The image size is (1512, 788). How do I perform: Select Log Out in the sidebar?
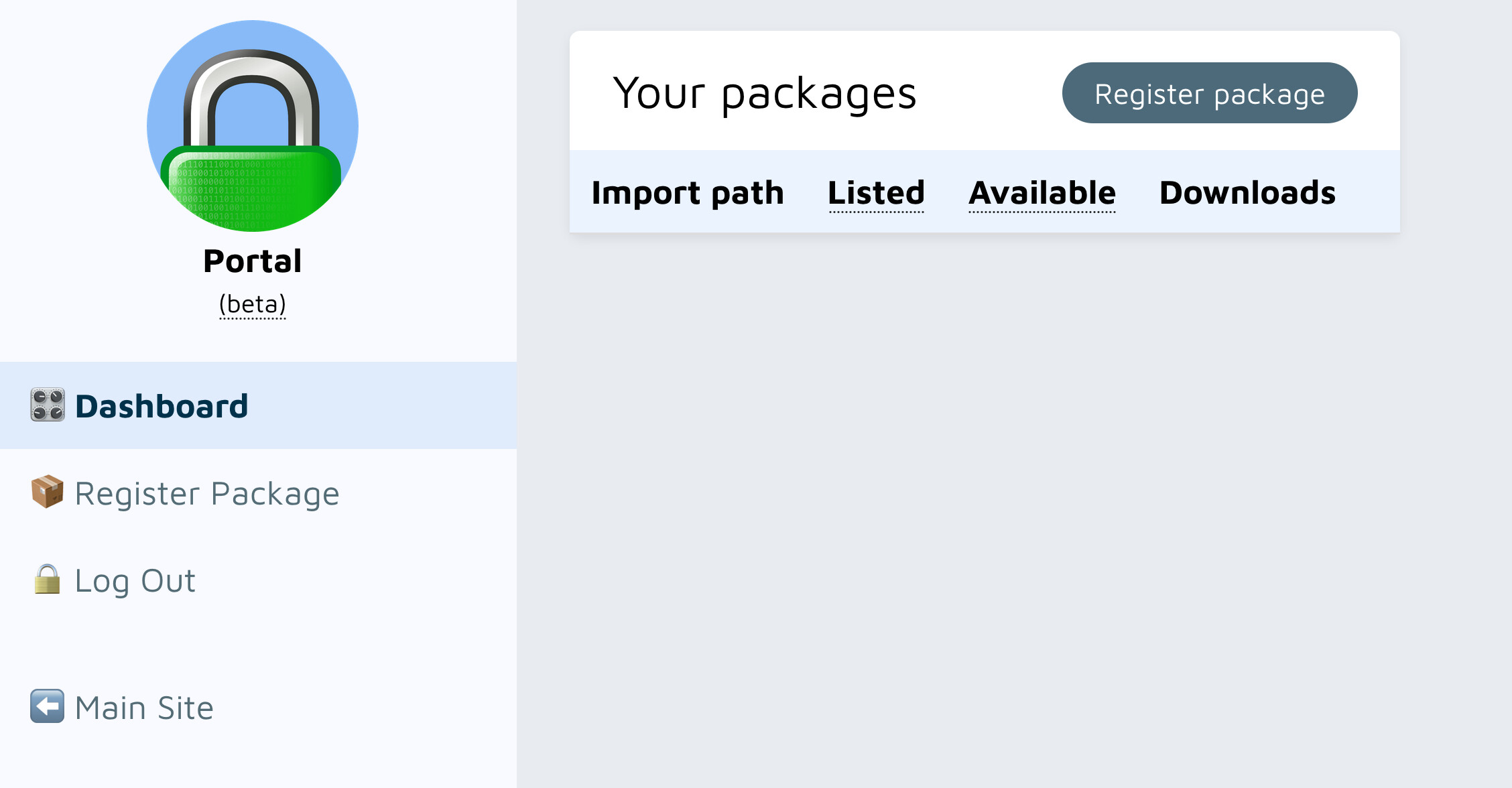pos(258,580)
